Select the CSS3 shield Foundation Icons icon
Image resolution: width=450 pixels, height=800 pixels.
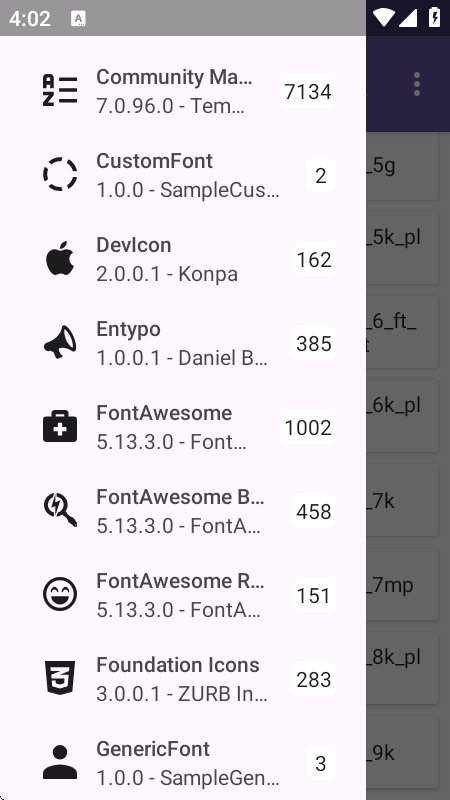click(x=60, y=679)
